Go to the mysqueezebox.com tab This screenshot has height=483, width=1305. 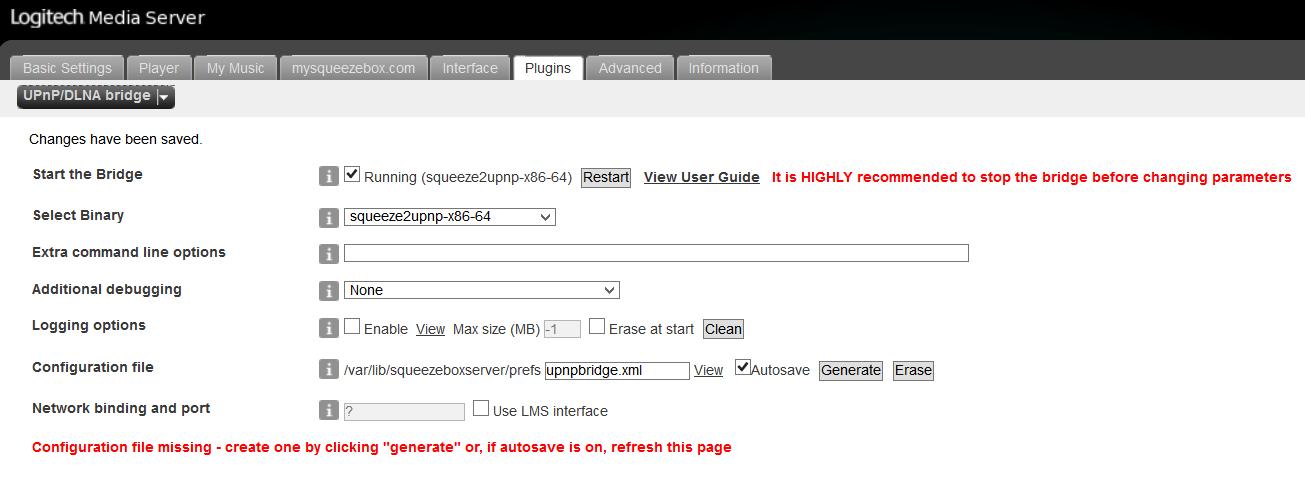click(353, 68)
